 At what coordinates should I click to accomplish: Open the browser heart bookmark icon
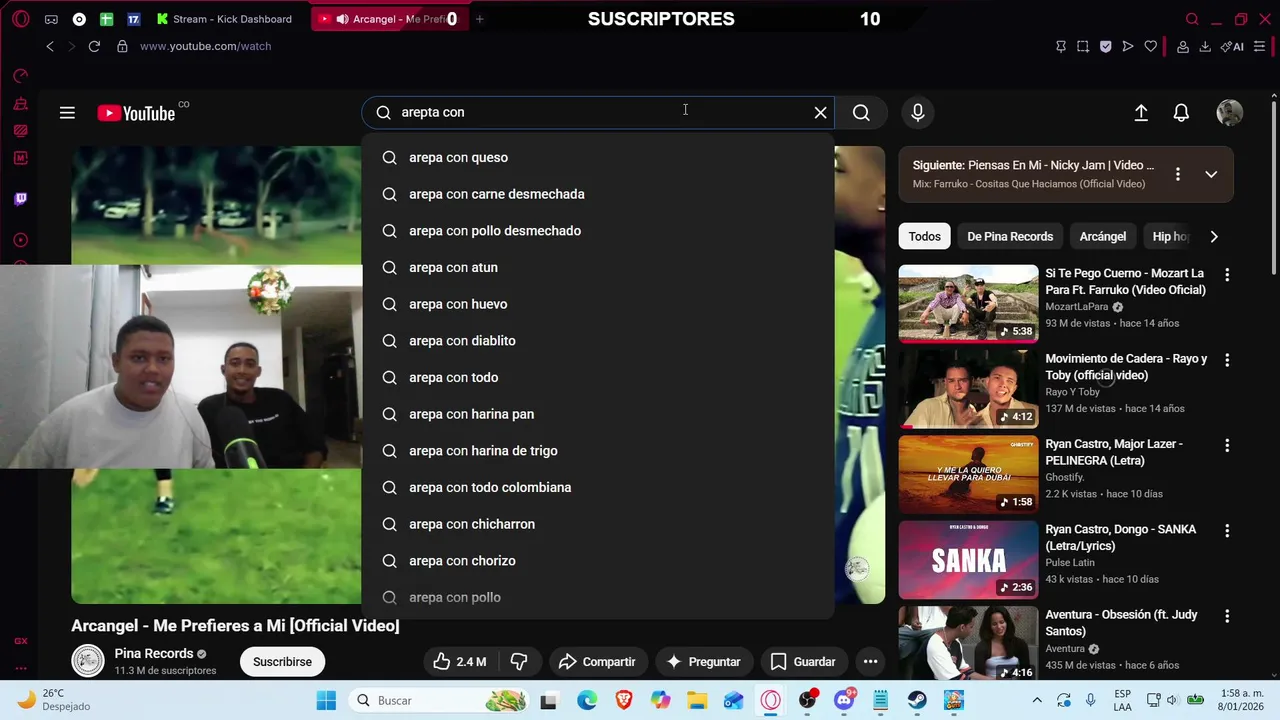click(x=1150, y=46)
